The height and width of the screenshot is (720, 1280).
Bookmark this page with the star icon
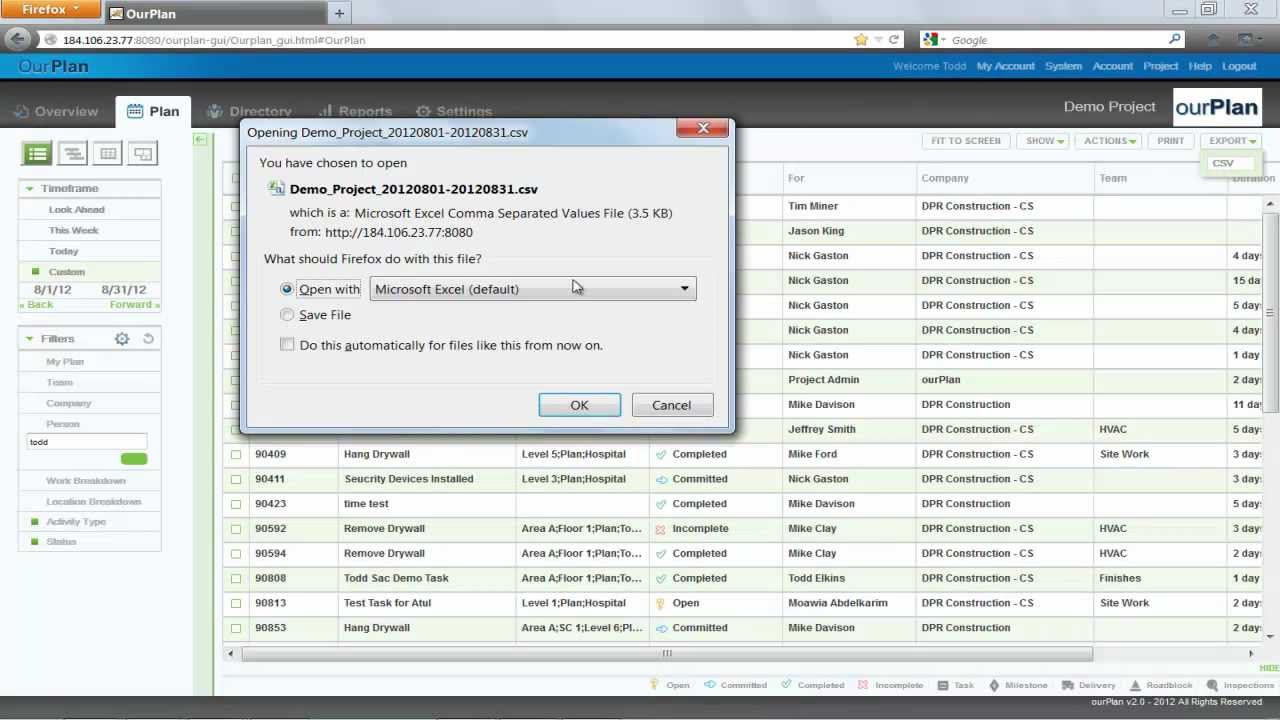point(861,39)
